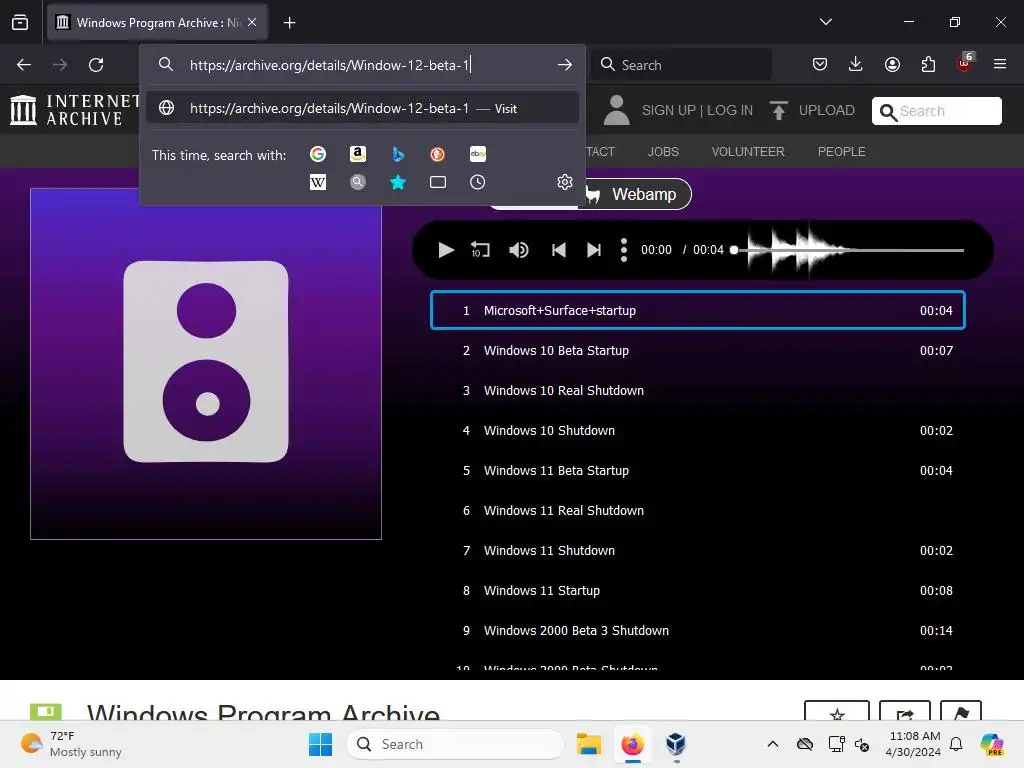Search browsing history clock icon

tap(478, 182)
